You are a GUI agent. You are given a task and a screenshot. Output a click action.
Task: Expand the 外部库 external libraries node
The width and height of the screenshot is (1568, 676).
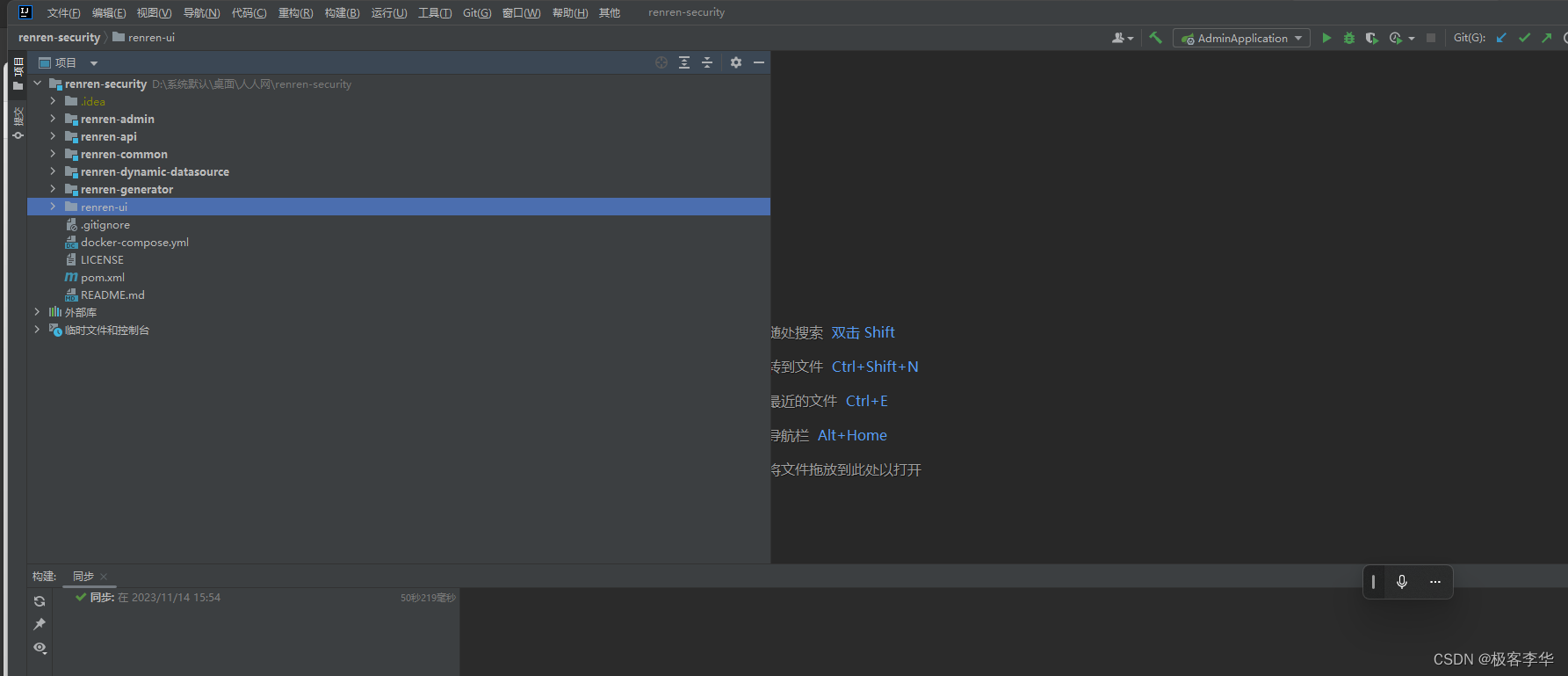[37, 312]
